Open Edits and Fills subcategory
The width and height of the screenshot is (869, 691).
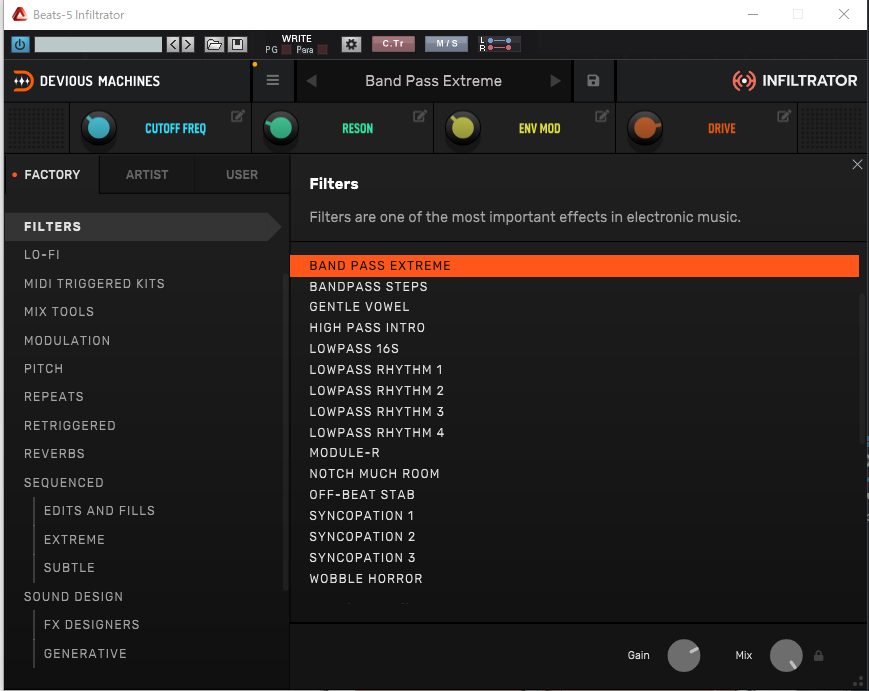coord(99,511)
